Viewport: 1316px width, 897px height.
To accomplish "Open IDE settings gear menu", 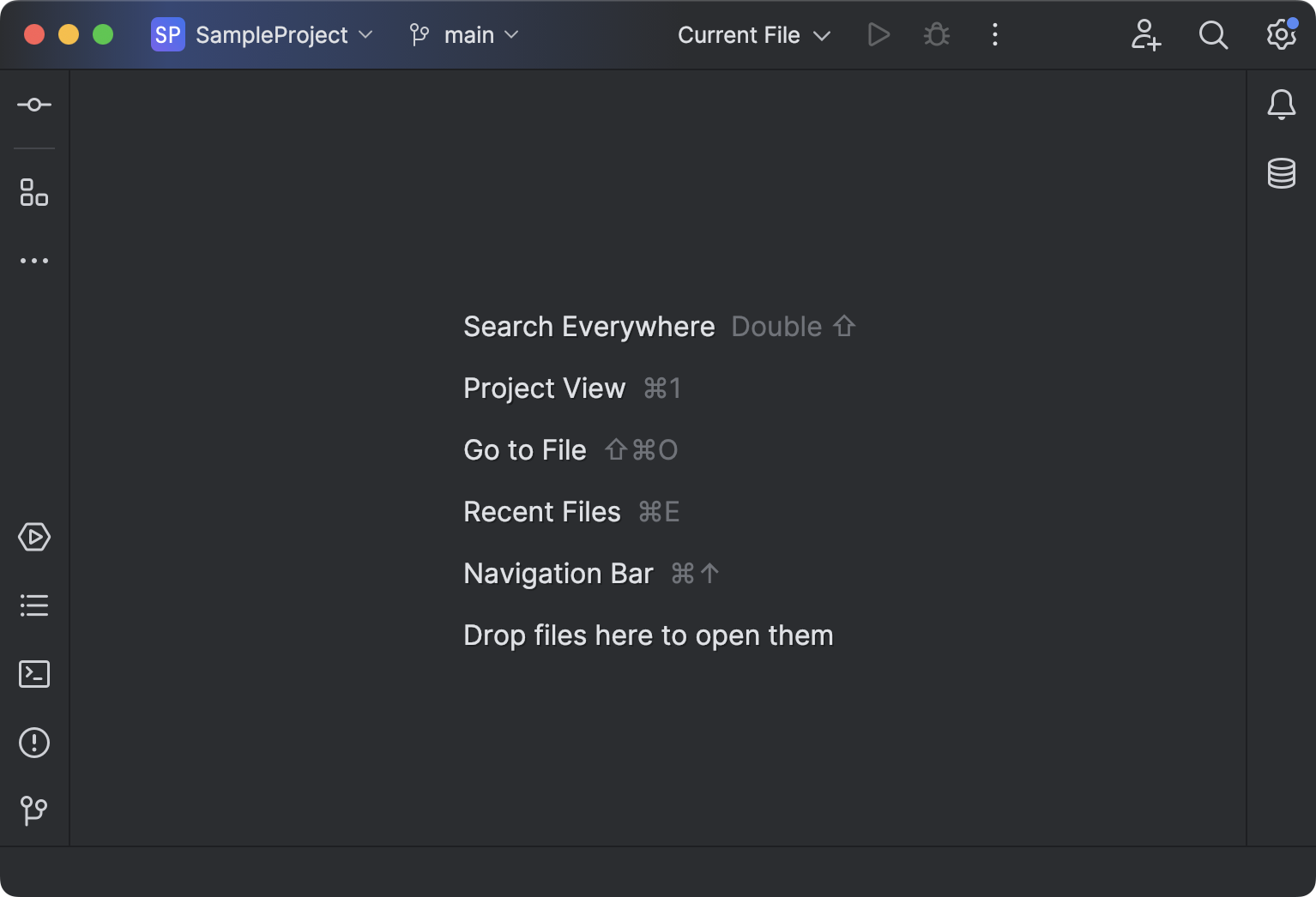I will pyautogui.click(x=1281, y=35).
